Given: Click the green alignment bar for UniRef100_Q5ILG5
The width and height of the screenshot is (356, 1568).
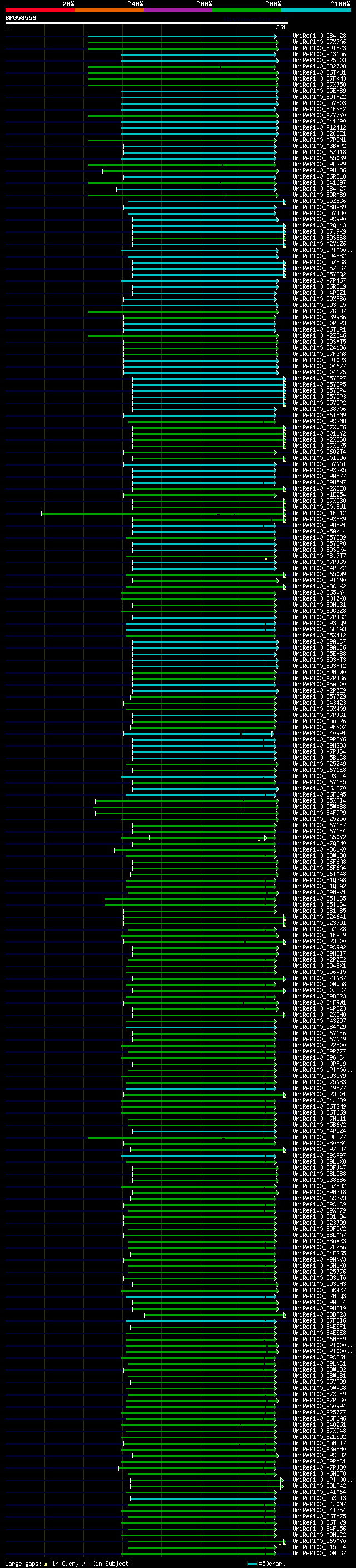Looking at the screenshot, I should [190, 898].
